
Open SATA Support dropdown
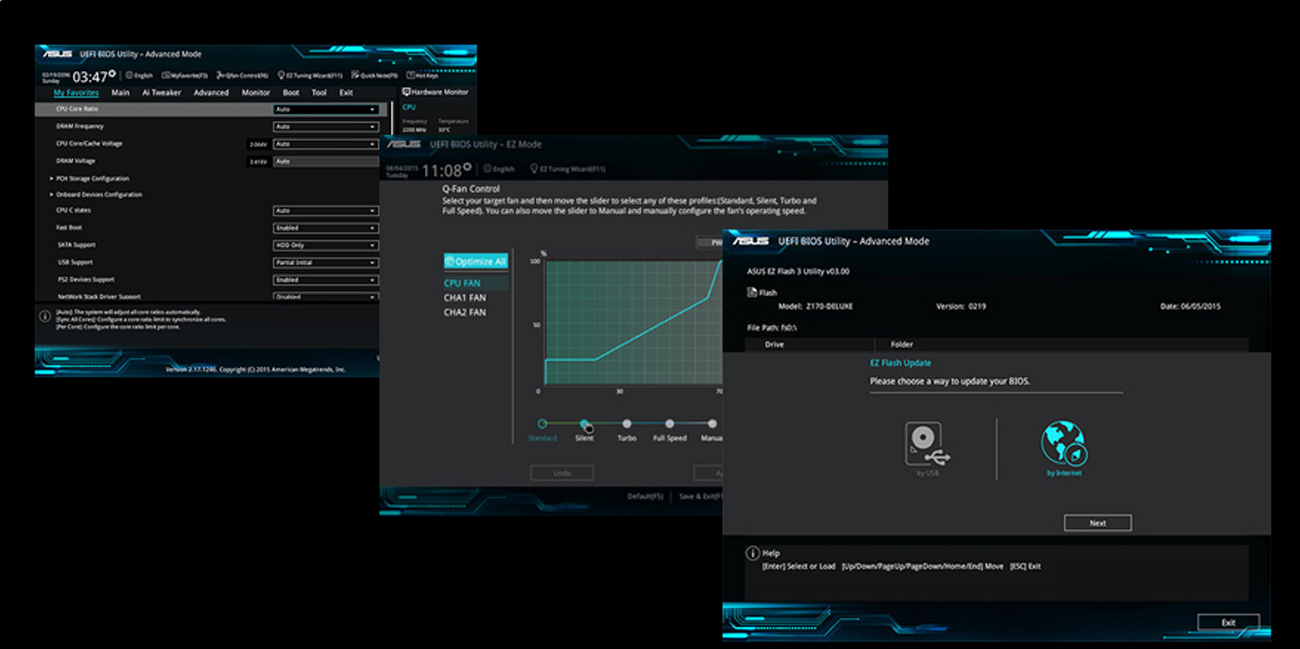pos(326,245)
